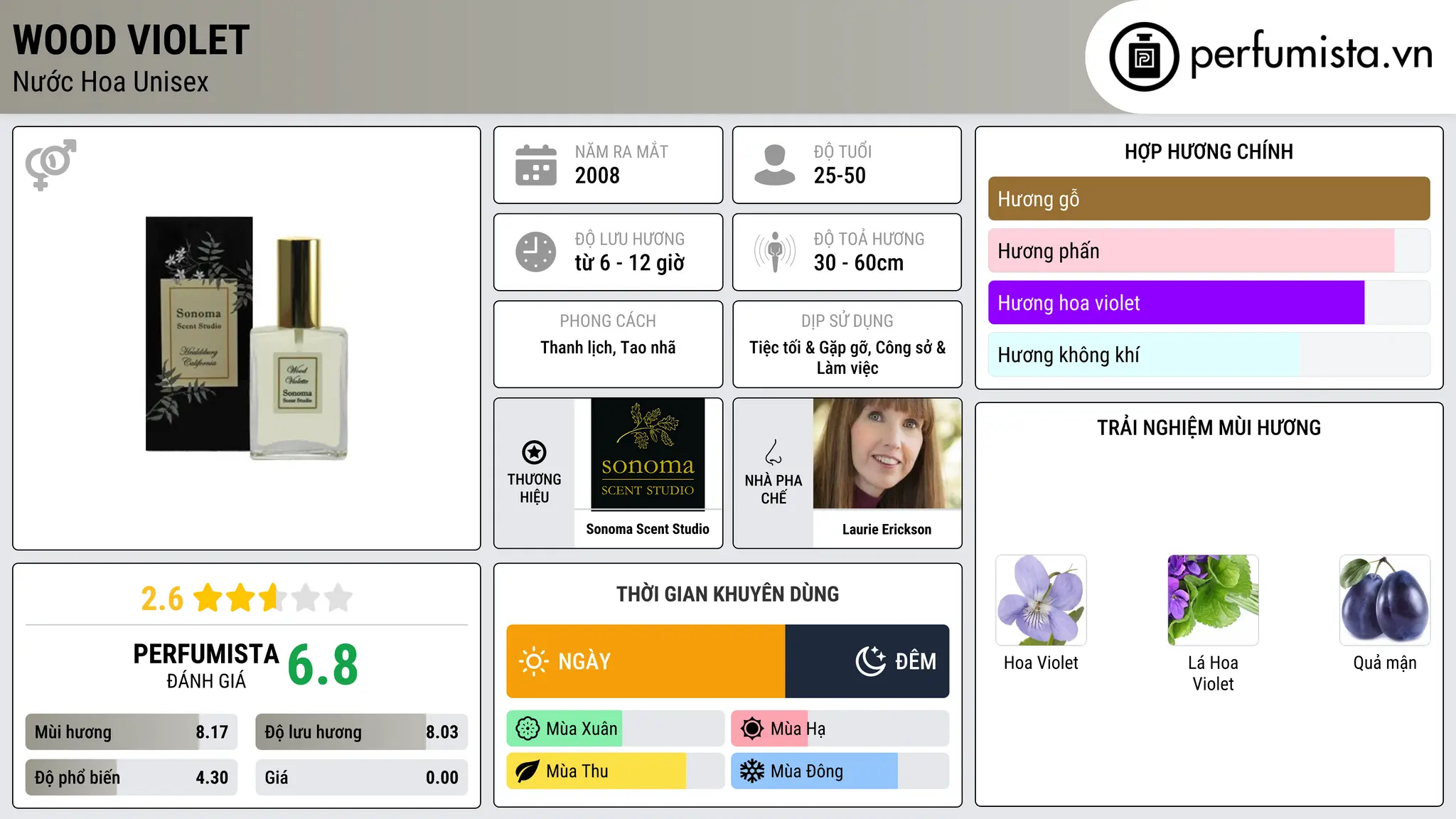Click the longevity value từ 6 - 12 giờ
The image size is (1456, 819).
[x=630, y=263]
